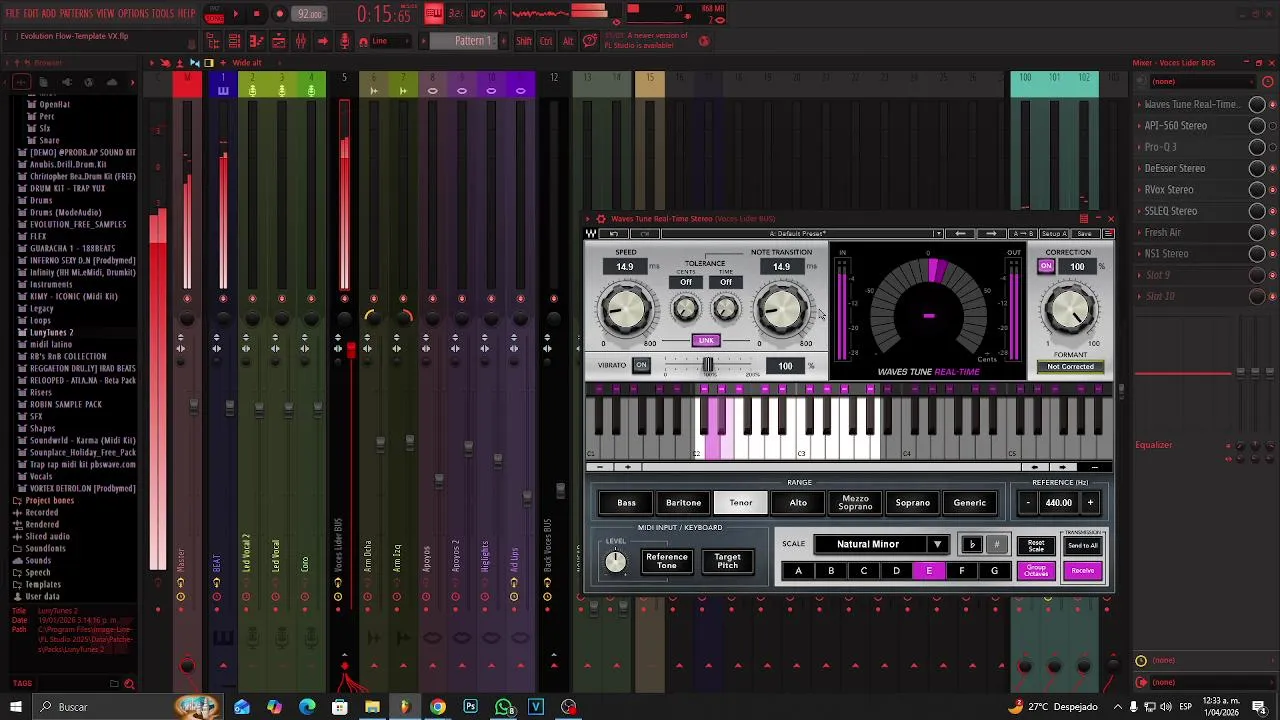Open the Natural Minor scale dropdown

881,545
